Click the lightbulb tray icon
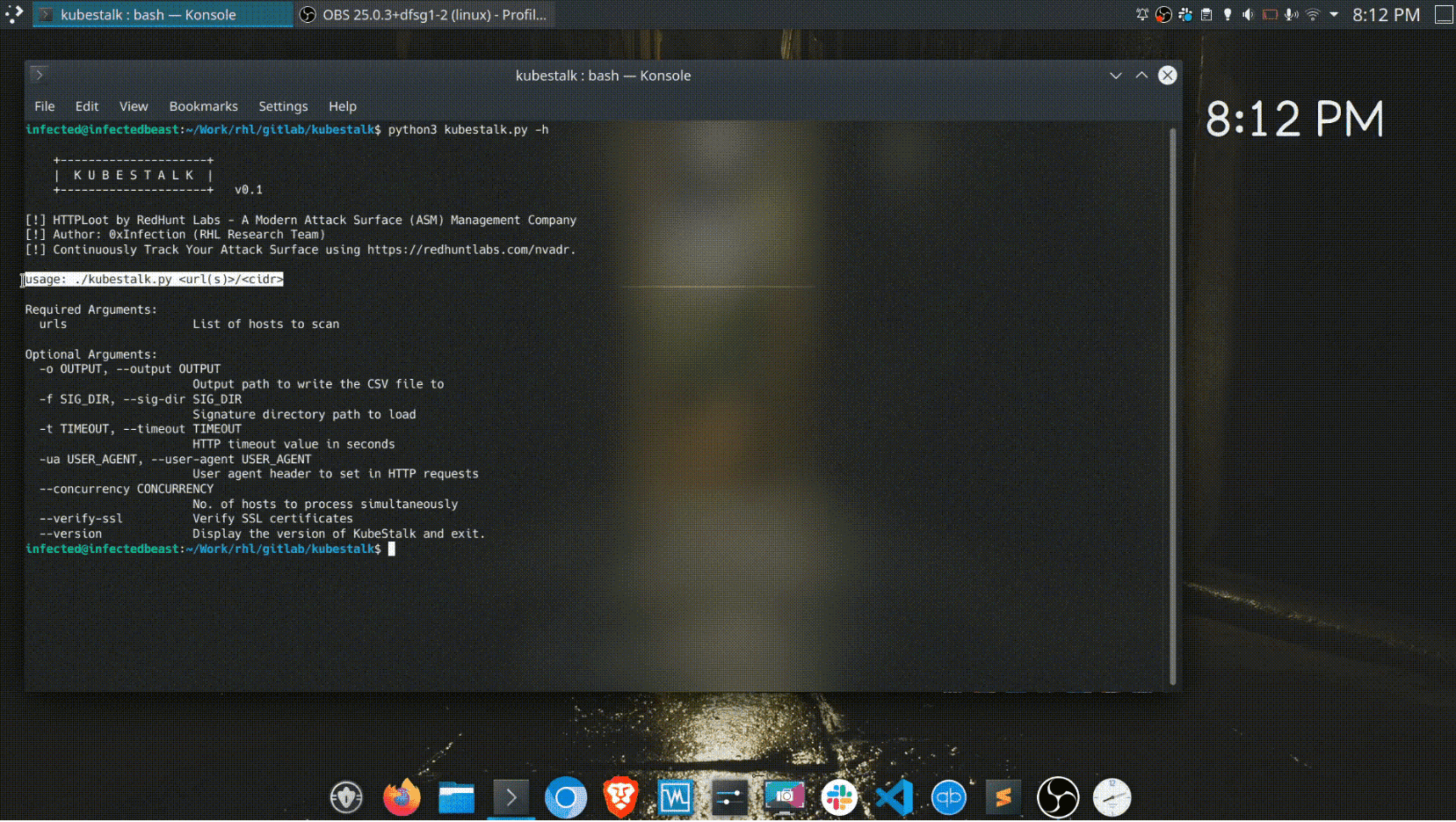This screenshot has height=822, width=1456. click(1228, 15)
